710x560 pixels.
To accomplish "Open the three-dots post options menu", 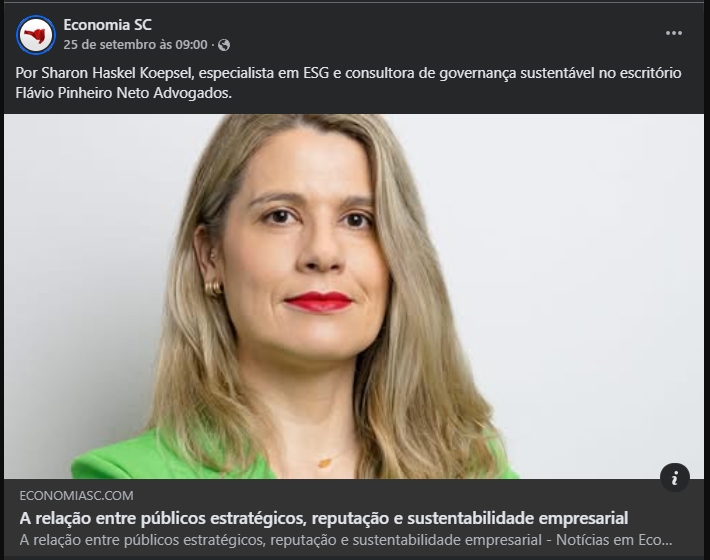I will (674, 33).
